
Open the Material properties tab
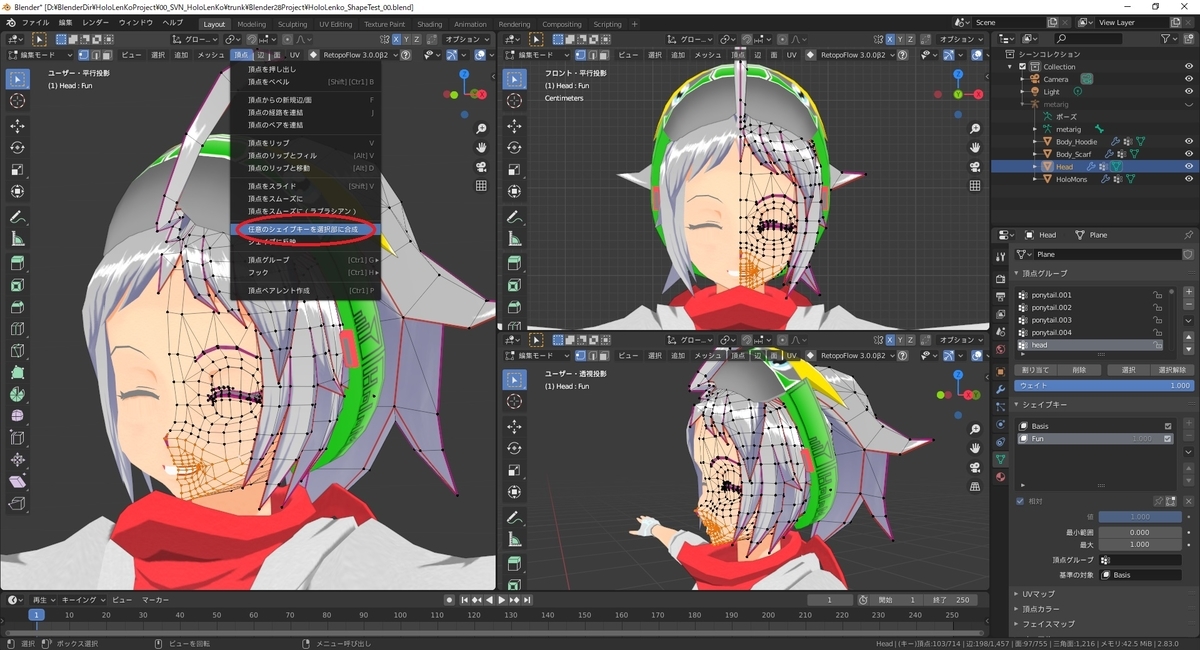pos(1001,477)
